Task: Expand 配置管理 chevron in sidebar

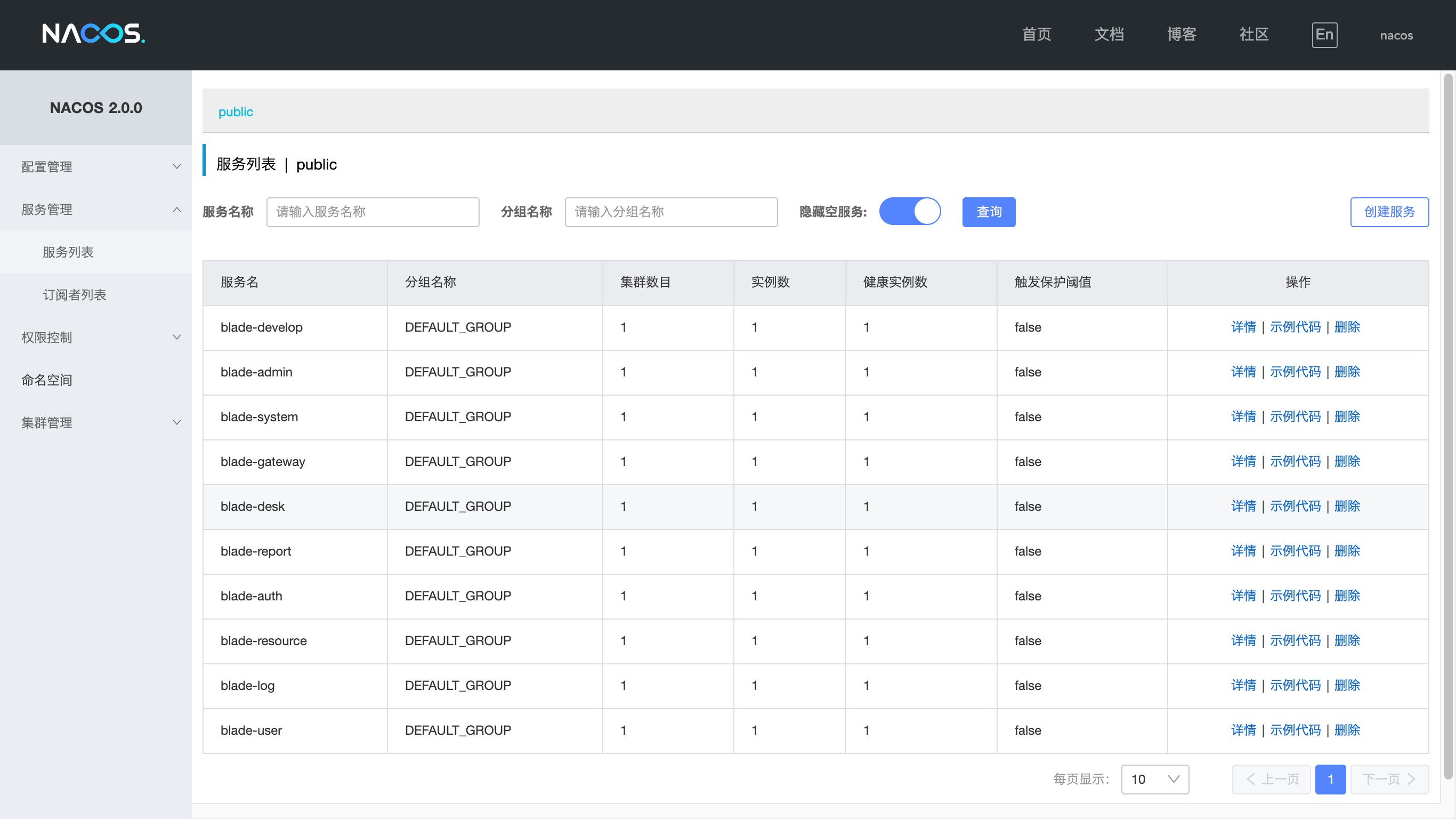Action: 176,166
